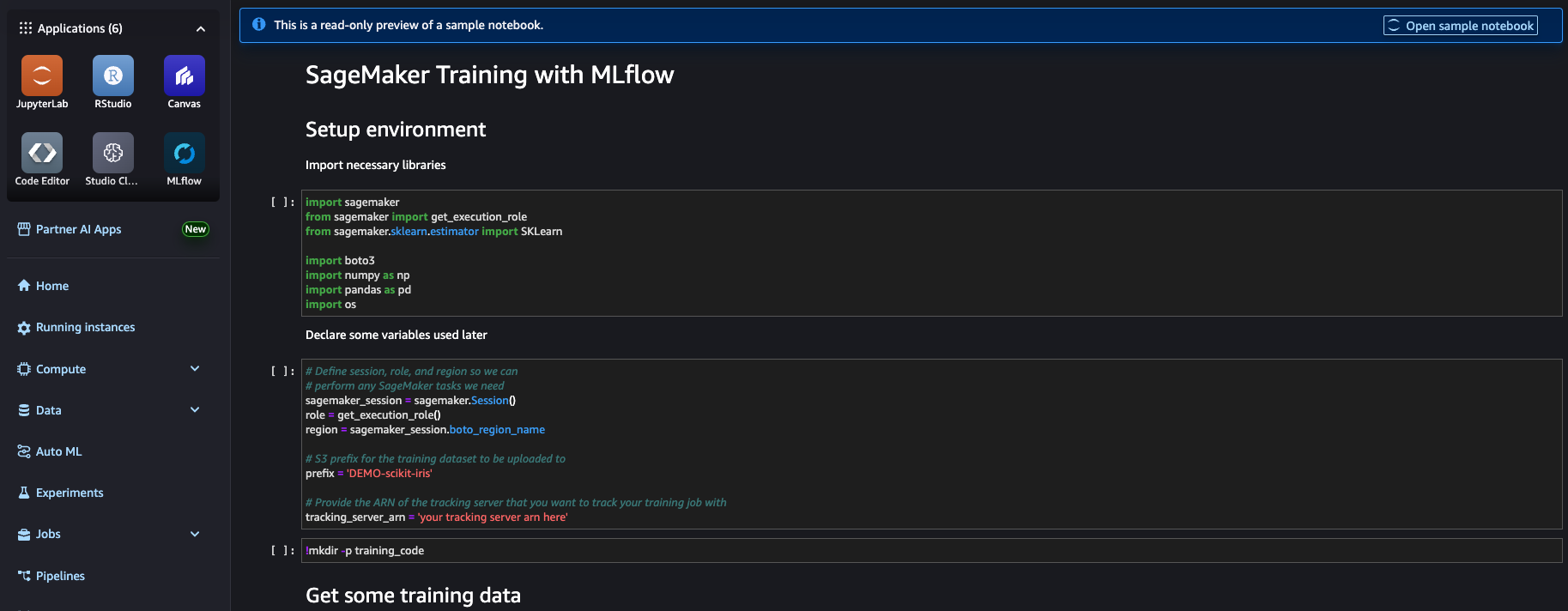Image resolution: width=1568 pixels, height=611 pixels.
Task: Click the New badge next to Partner AI Apps
Action: pos(195,228)
